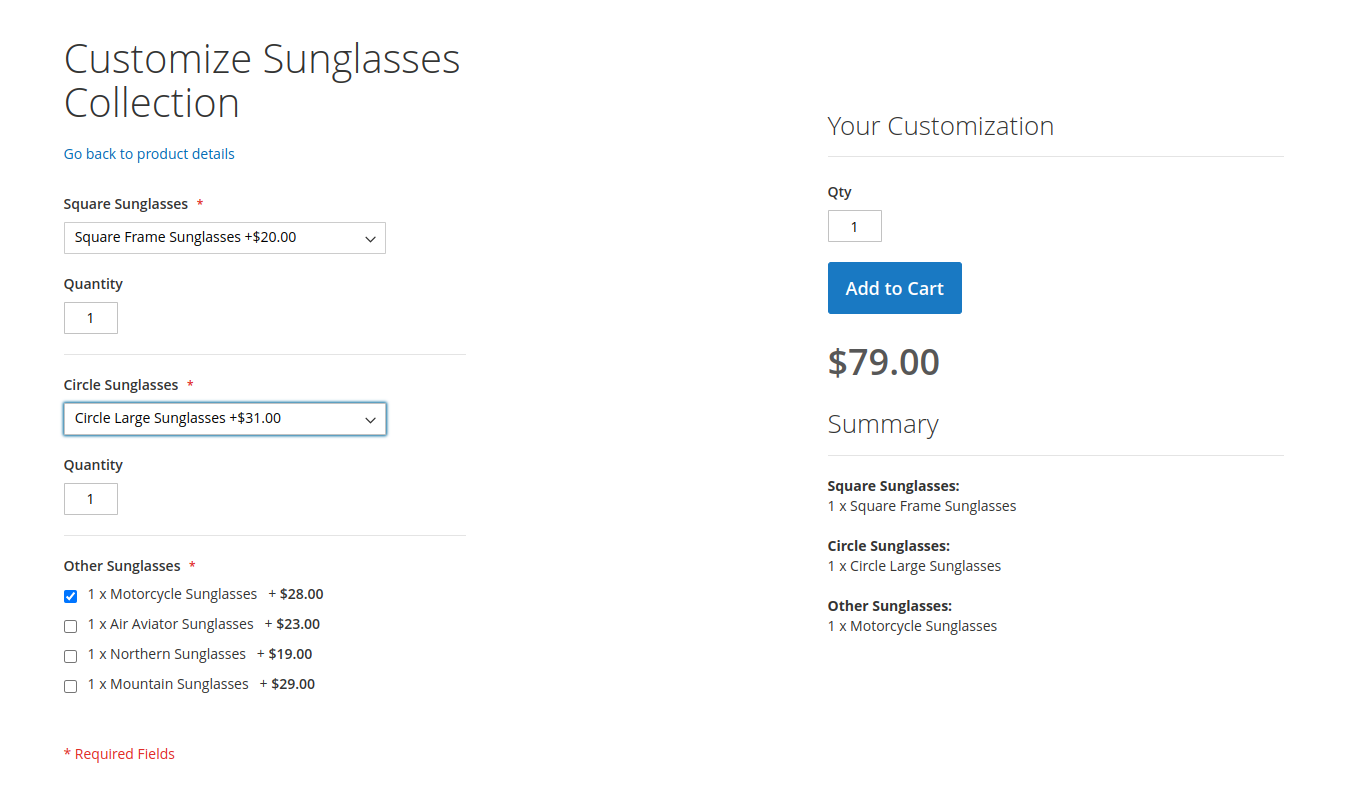
Task: Click the $79.00 total price
Action: (x=883, y=362)
